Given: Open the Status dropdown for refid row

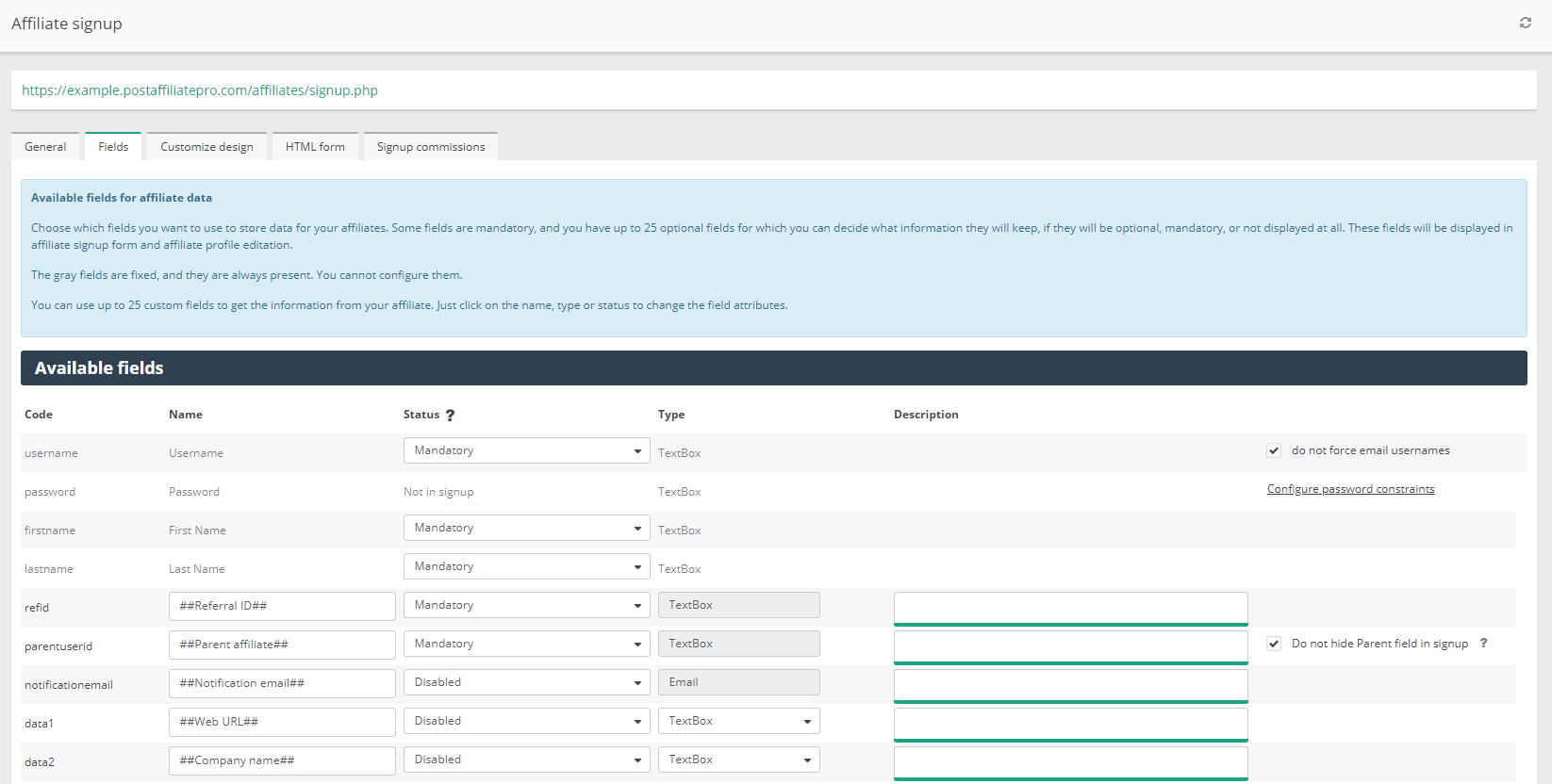Looking at the screenshot, I should coord(526,605).
